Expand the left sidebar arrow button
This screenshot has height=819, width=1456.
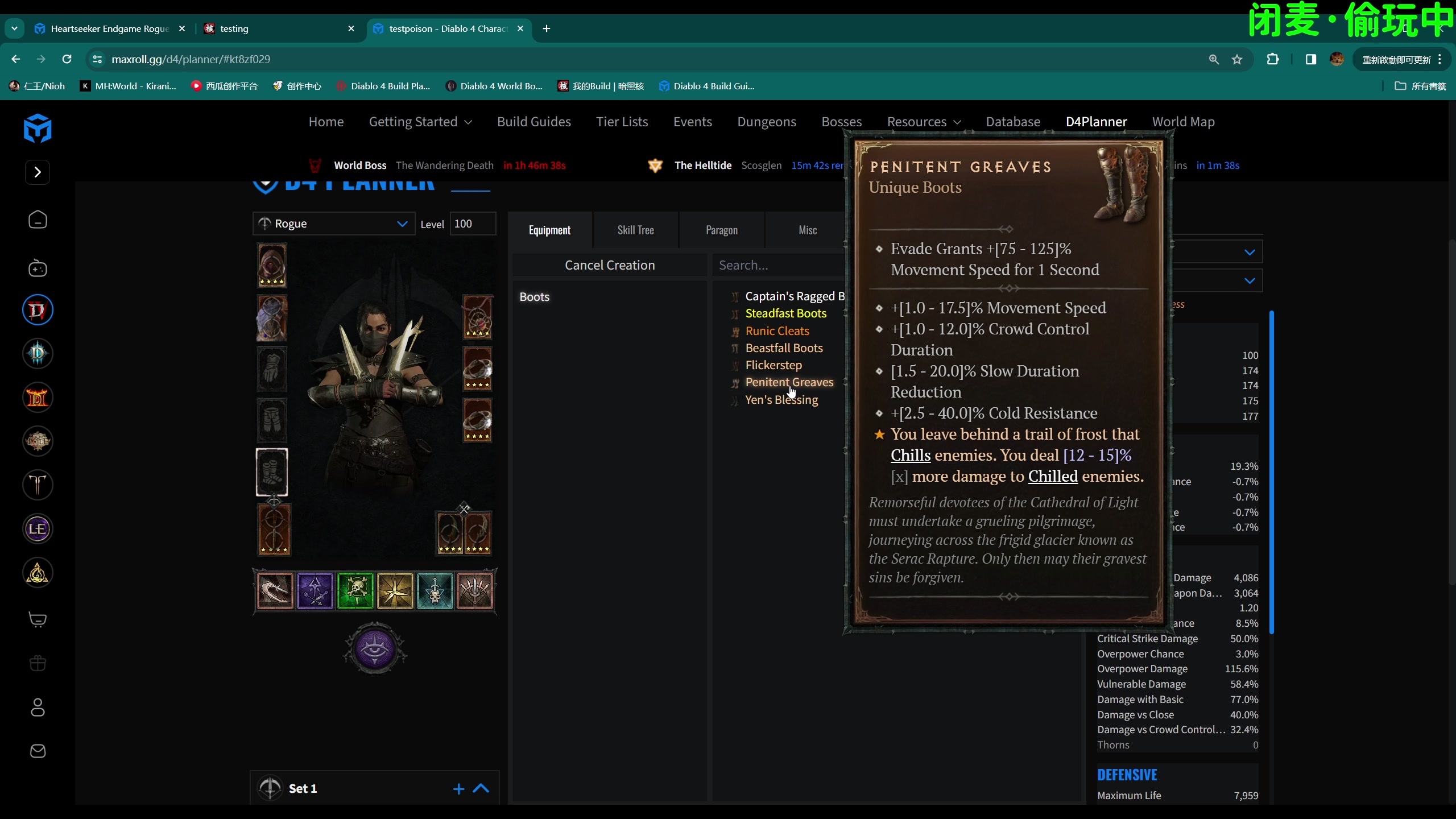coord(38,172)
